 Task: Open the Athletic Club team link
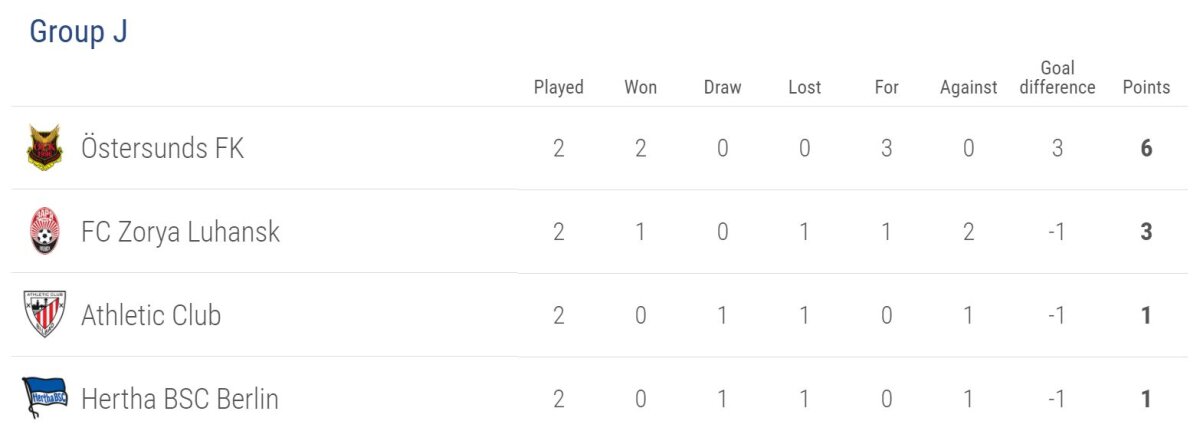coord(151,315)
